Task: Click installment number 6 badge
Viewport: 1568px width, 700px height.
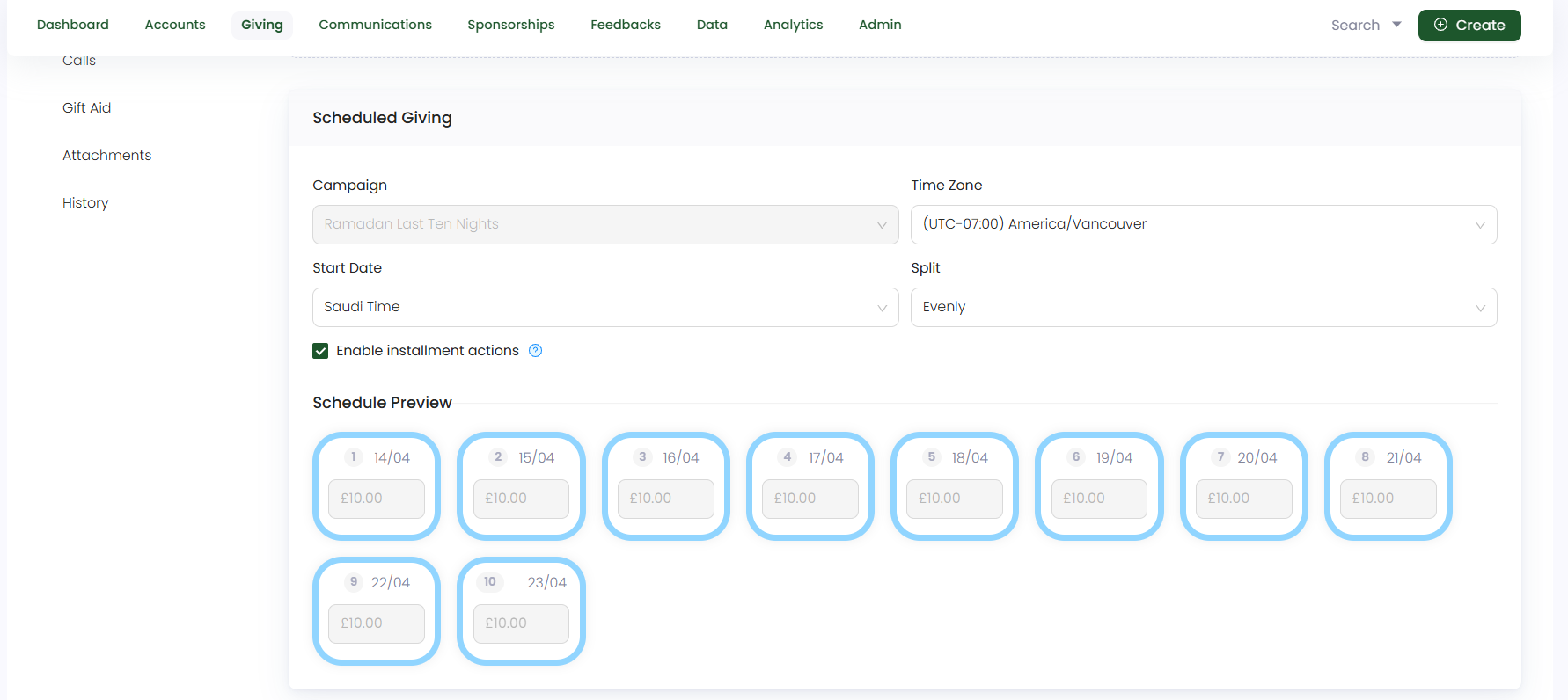Action: [x=1075, y=456]
